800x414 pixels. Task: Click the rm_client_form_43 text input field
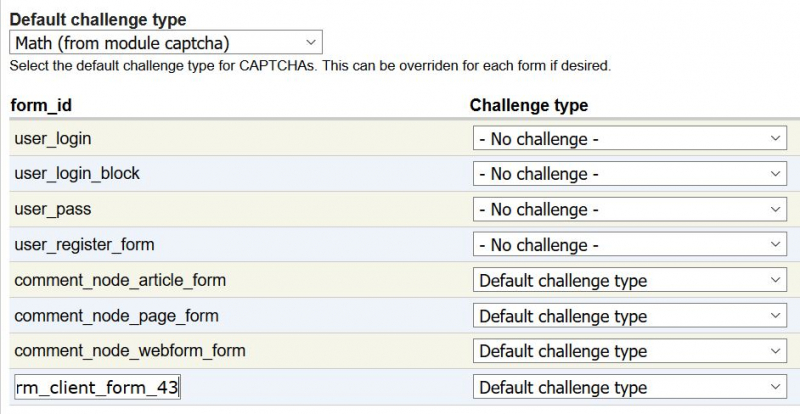pyautogui.click(x=97, y=387)
